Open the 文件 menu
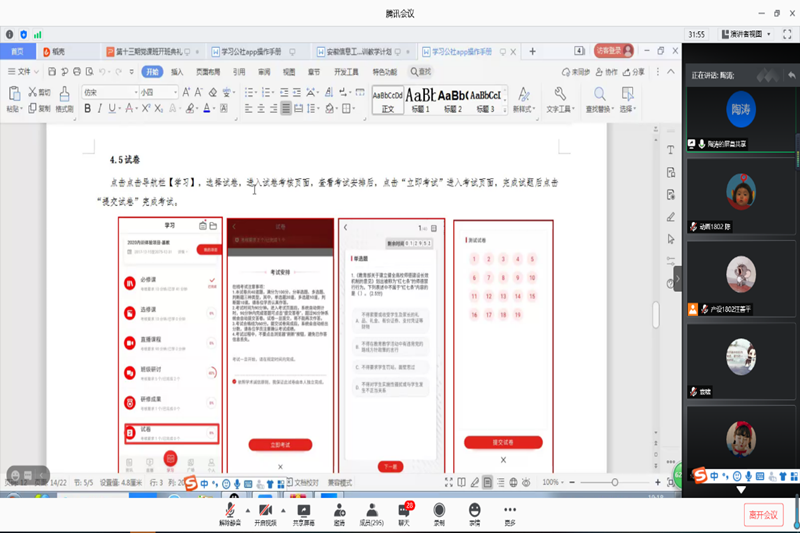This screenshot has height=533, width=800. pyautogui.click(x=22, y=72)
